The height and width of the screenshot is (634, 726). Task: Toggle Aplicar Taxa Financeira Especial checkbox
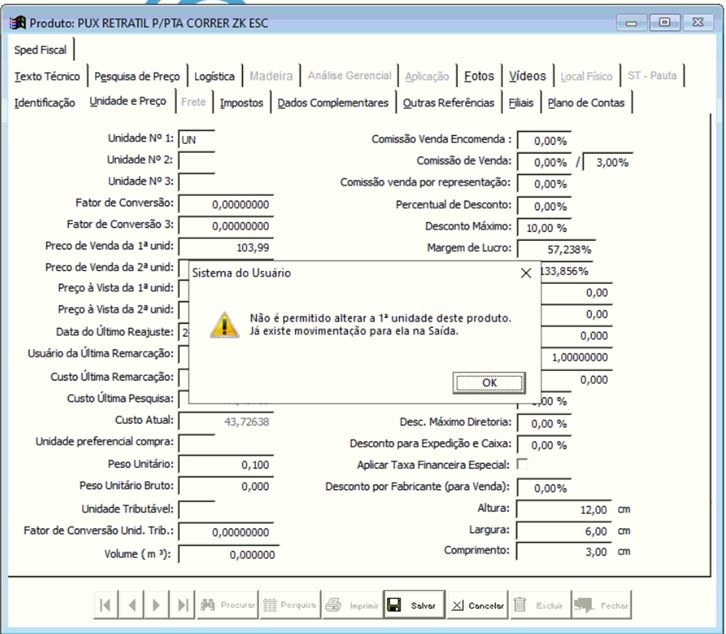(522, 464)
